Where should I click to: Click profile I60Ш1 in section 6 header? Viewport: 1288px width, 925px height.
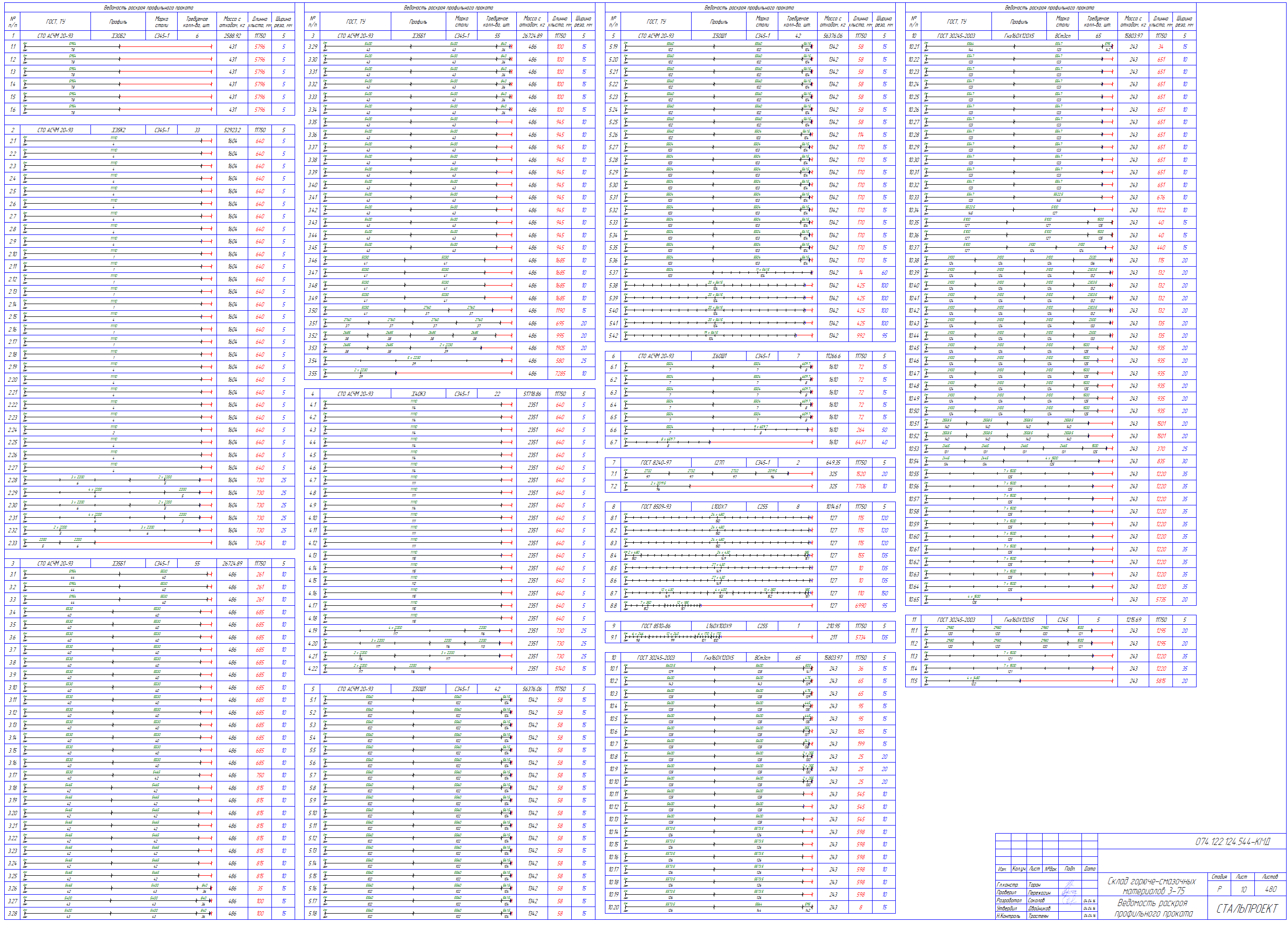(719, 356)
